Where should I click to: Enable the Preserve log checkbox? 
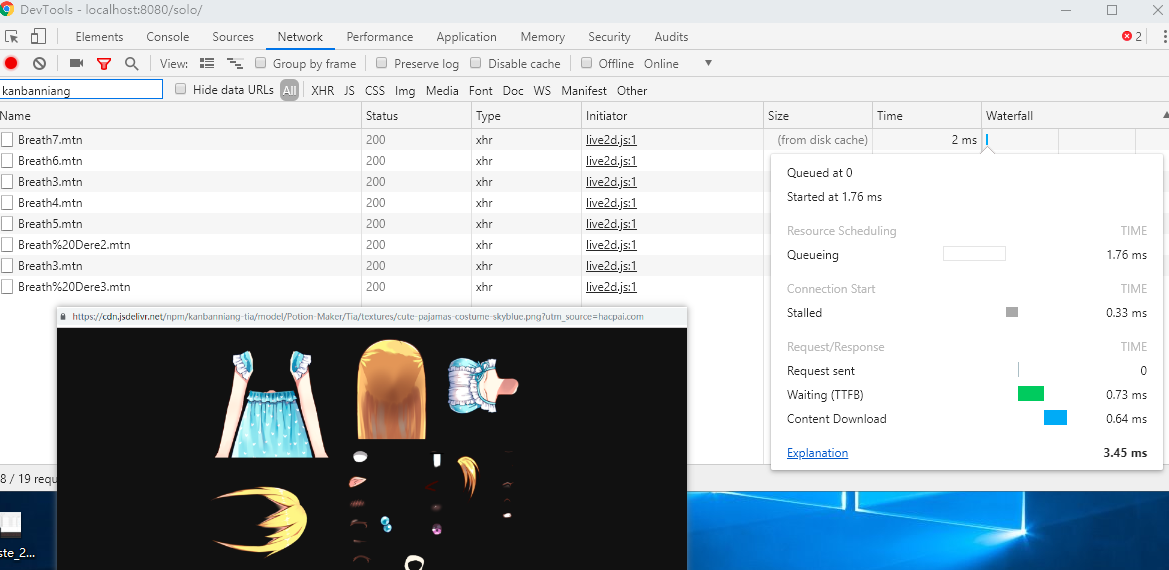[380, 63]
